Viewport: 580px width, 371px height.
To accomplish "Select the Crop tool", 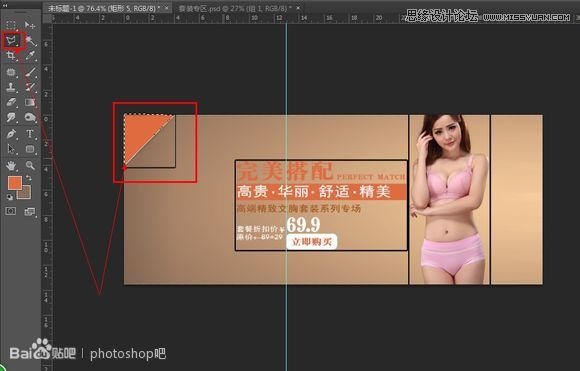I will click(x=11, y=56).
